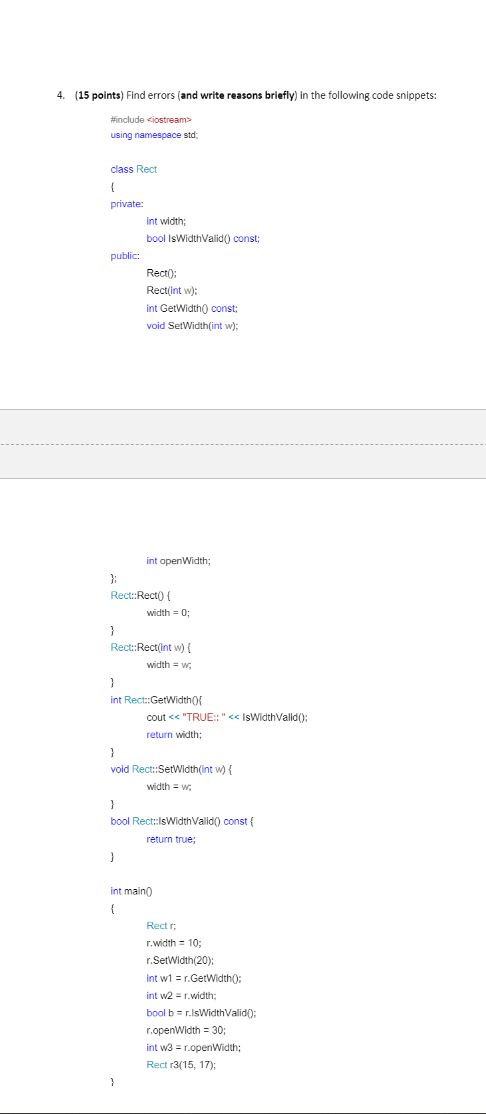Screen dimensions: 486x1114
Task: Click 'void Rect::SetWidth(int w) {' line
Action: point(173,769)
